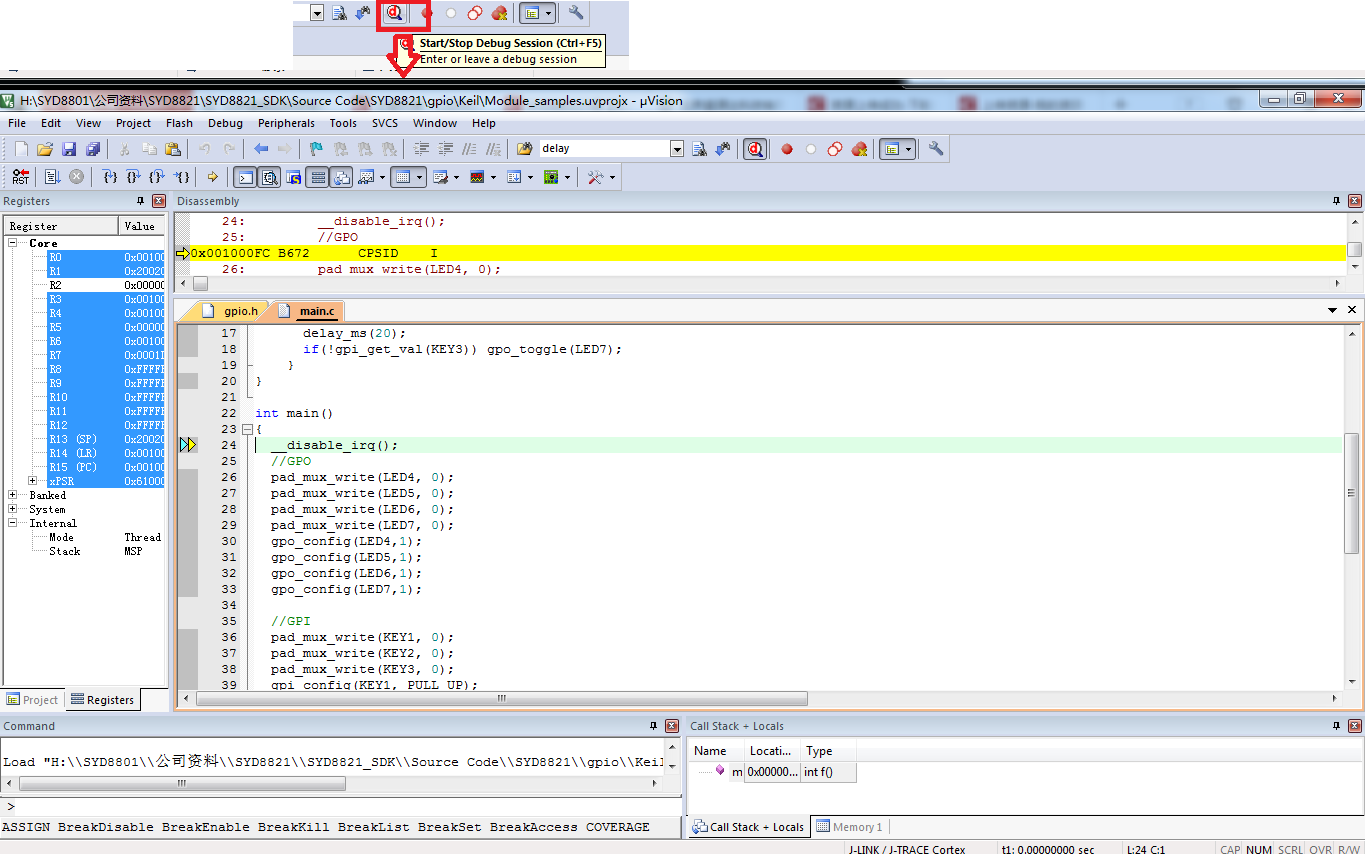The width and height of the screenshot is (1367, 854).
Task: Toggle the Disassembly Window button
Action: (x=269, y=177)
